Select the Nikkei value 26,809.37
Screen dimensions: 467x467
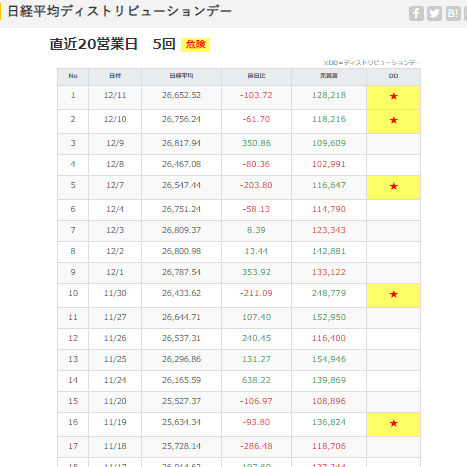click(x=181, y=230)
